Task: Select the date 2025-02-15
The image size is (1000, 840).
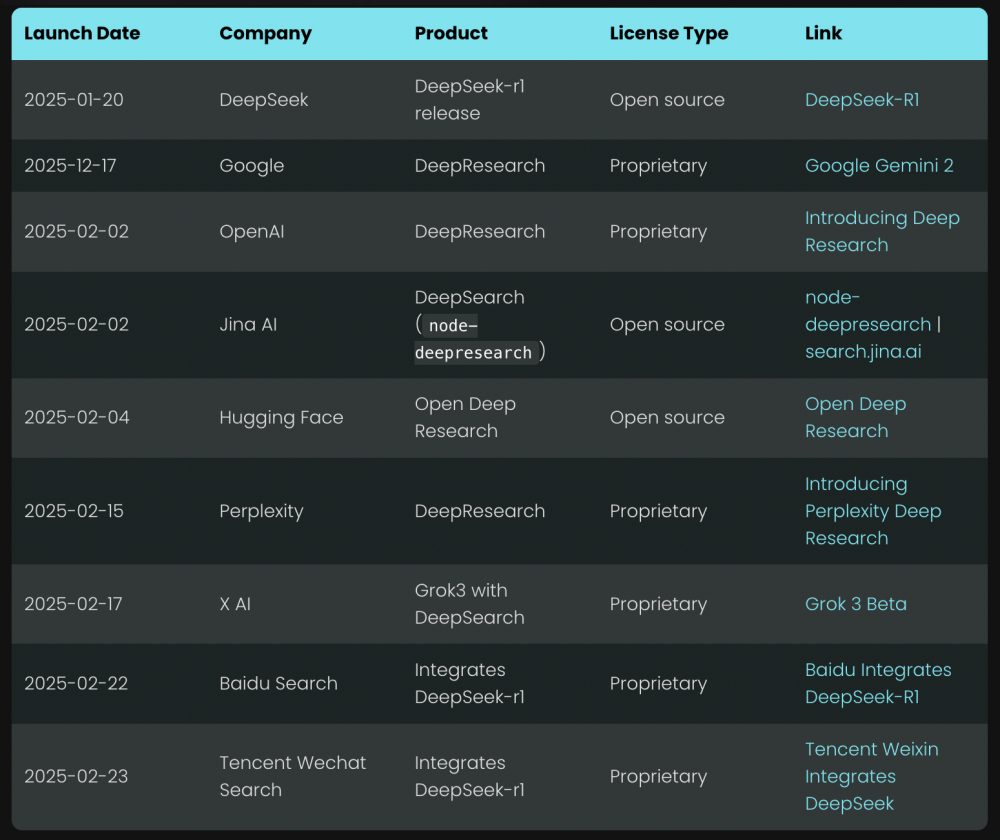Action: tap(74, 510)
